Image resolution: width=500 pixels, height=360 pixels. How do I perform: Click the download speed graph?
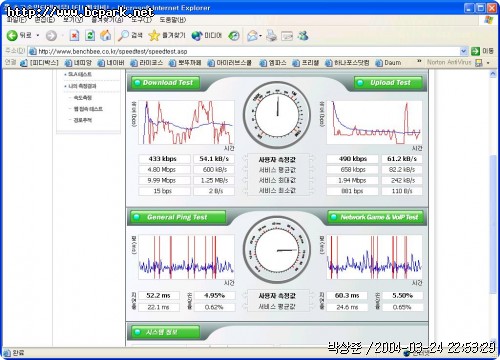point(186,122)
